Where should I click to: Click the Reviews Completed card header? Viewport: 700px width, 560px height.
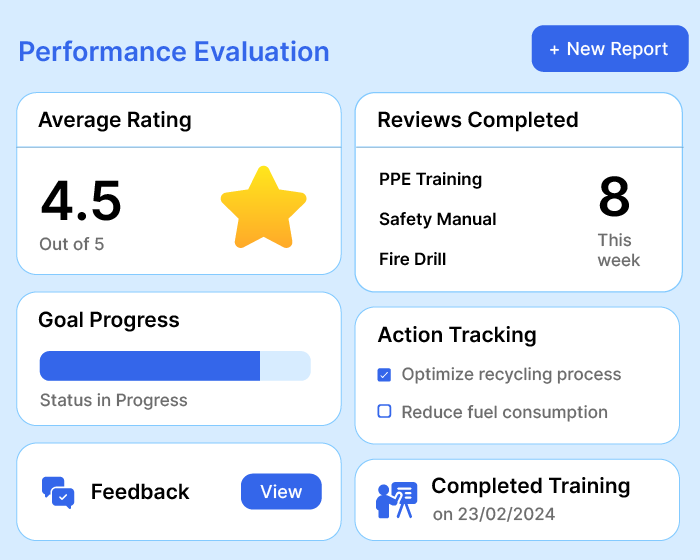[x=478, y=121]
